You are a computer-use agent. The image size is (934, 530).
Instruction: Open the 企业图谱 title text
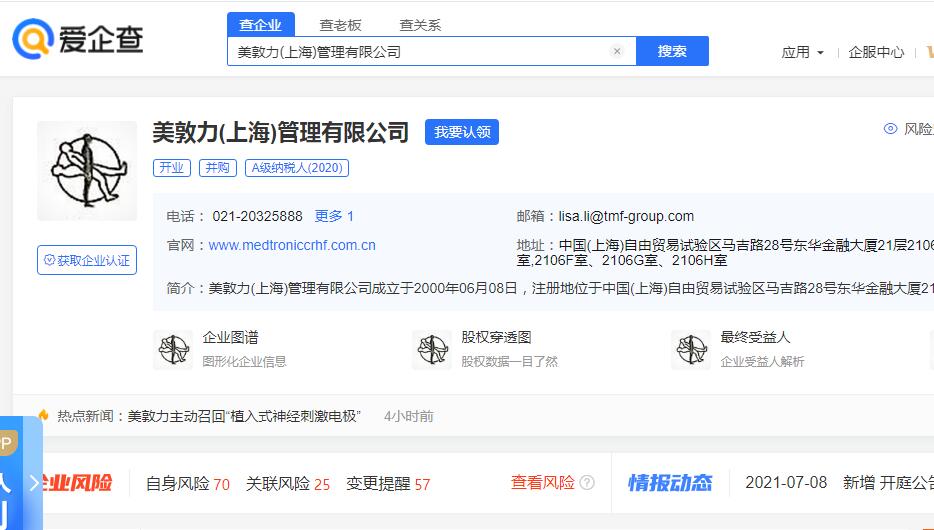[x=231, y=338]
